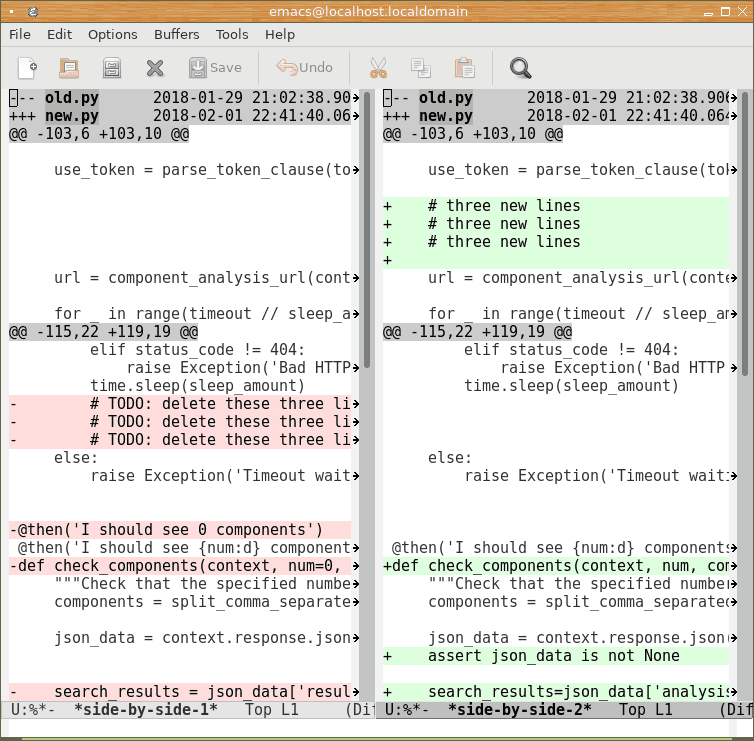Click the removed 'search_results = json_data' line in the left pane
The width and height of the screenshot is (754, 741).
click(x=180, y=692)
